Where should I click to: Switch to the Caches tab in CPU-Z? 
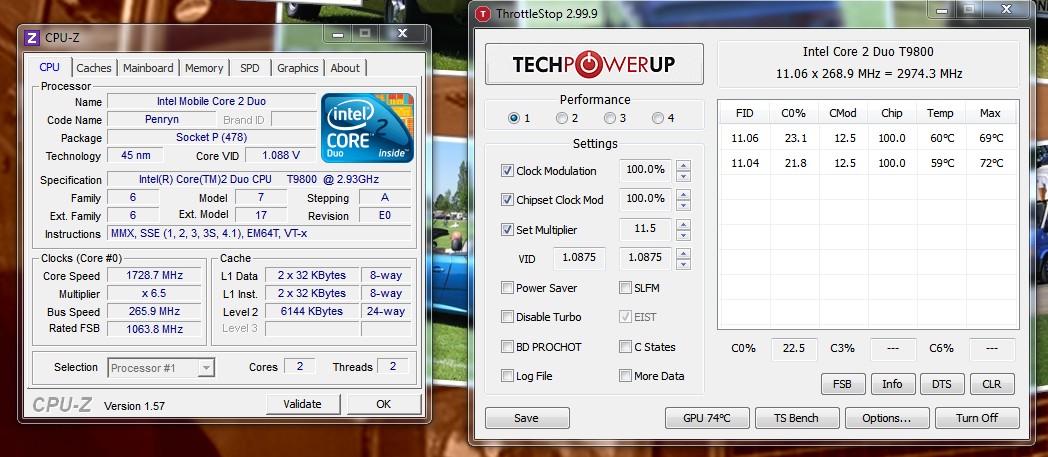coord(94,67)
